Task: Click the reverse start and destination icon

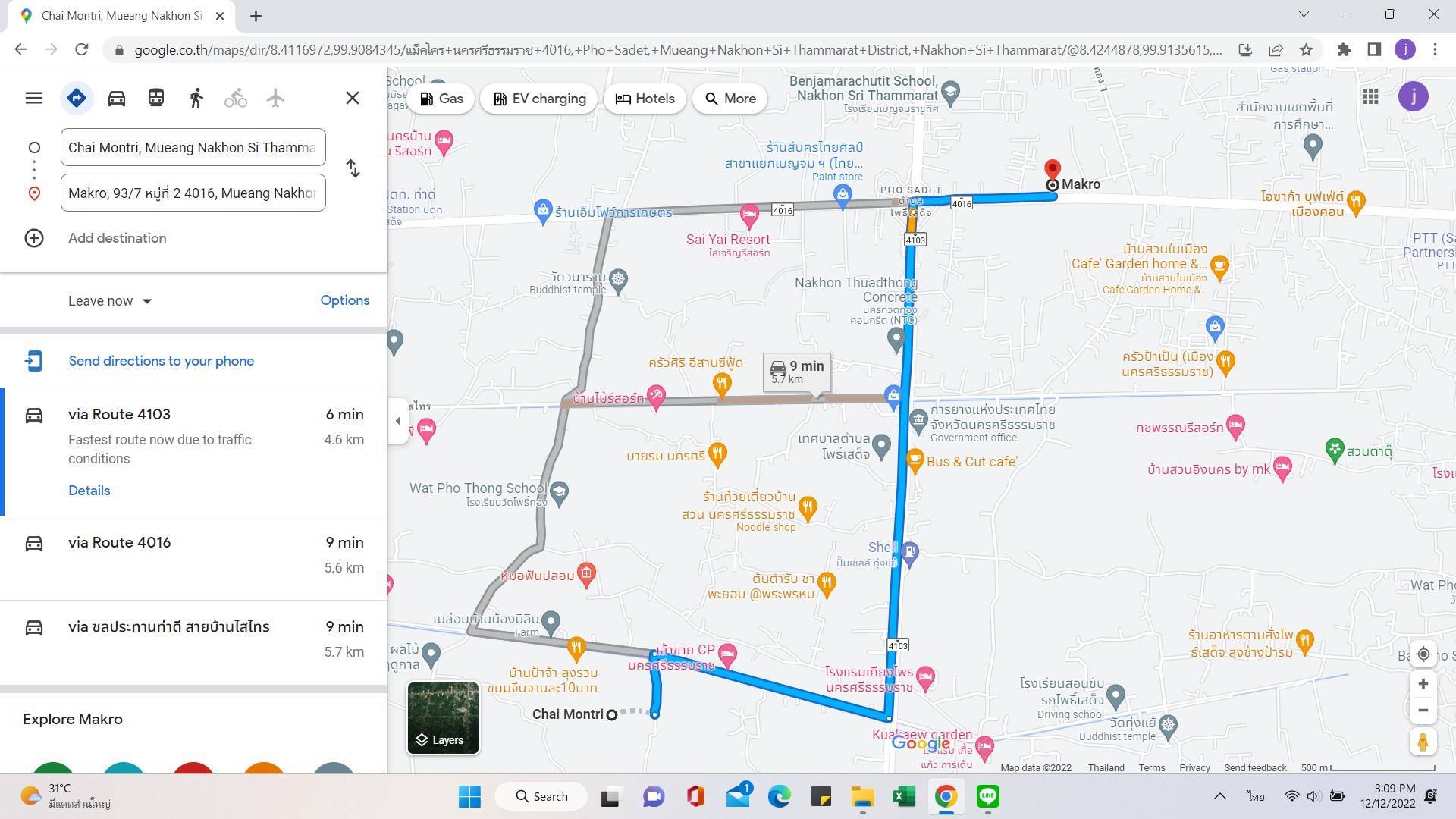Action: [353, 168]
